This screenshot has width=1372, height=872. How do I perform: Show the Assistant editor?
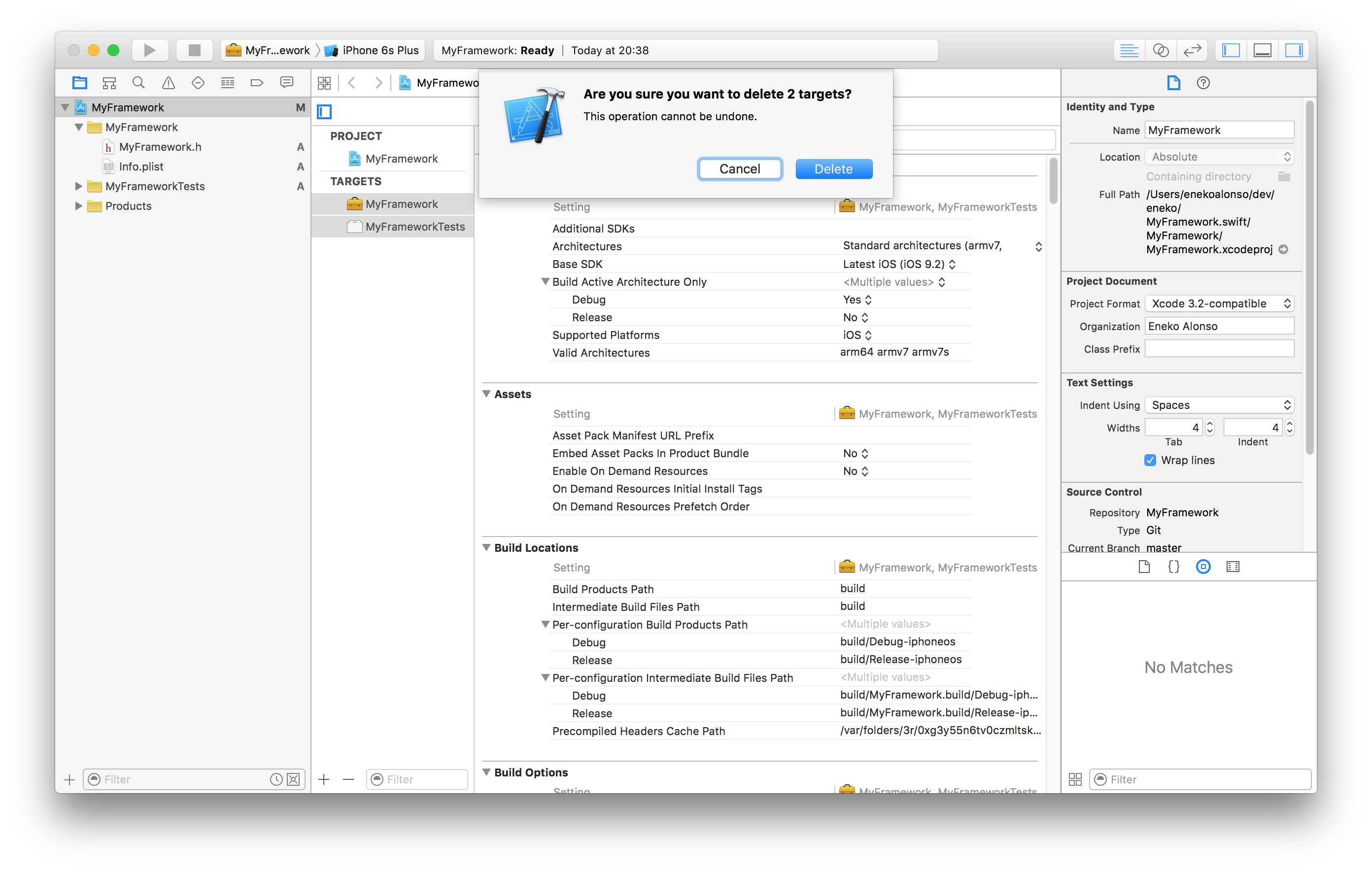(x=1160, y=50)
